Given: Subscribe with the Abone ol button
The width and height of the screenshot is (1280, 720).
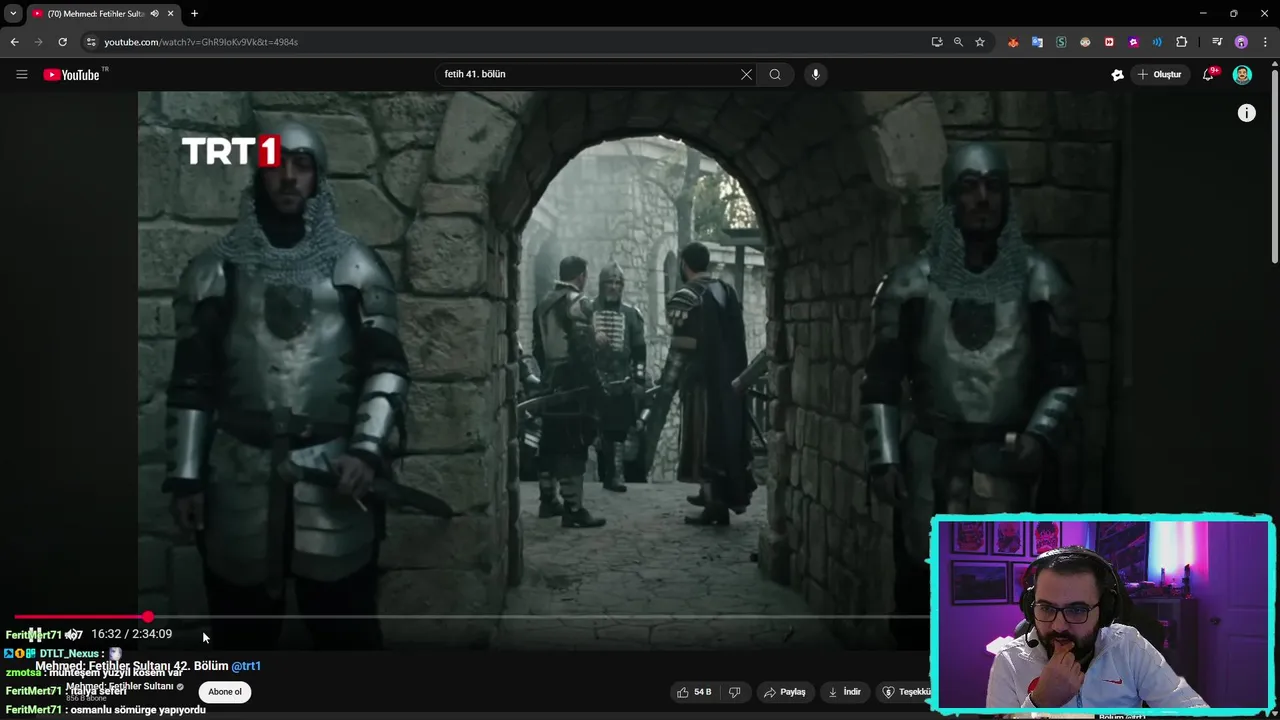Looking at the screenshot, I should click(x=225, y=692).
